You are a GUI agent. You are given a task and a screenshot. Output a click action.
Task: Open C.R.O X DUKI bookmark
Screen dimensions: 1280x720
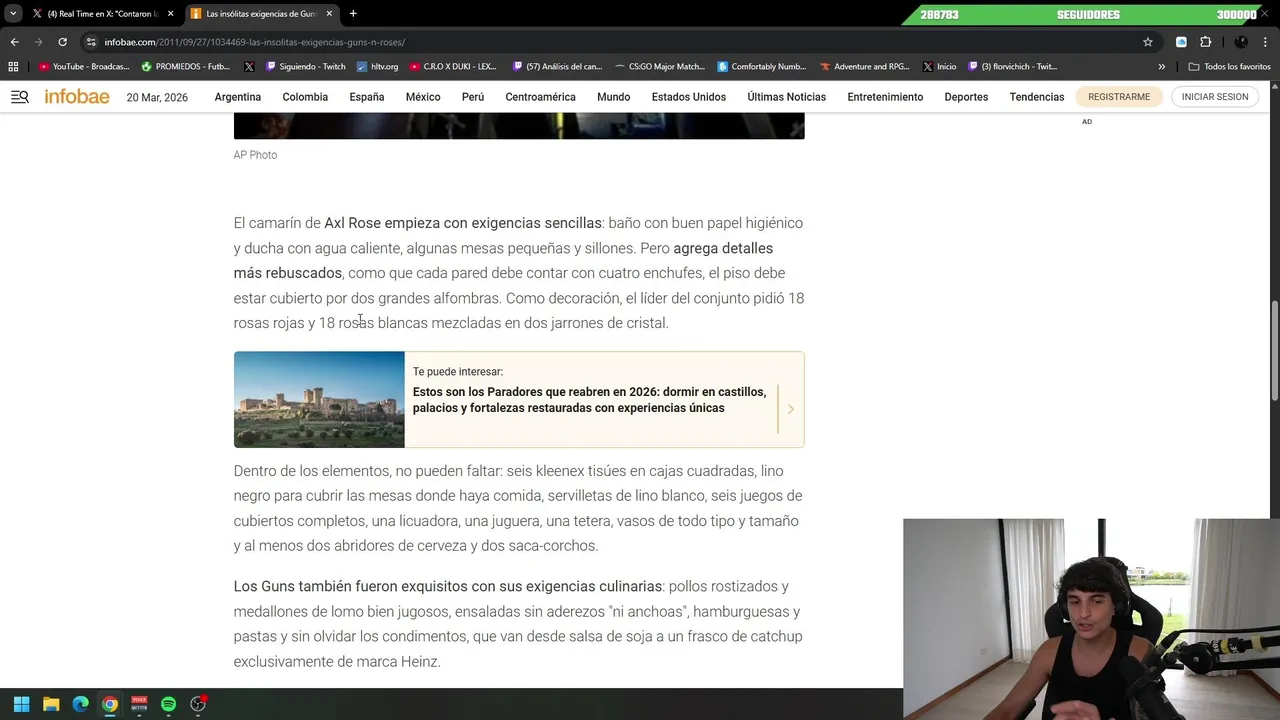pyautogui.click(x=453, y=67)
